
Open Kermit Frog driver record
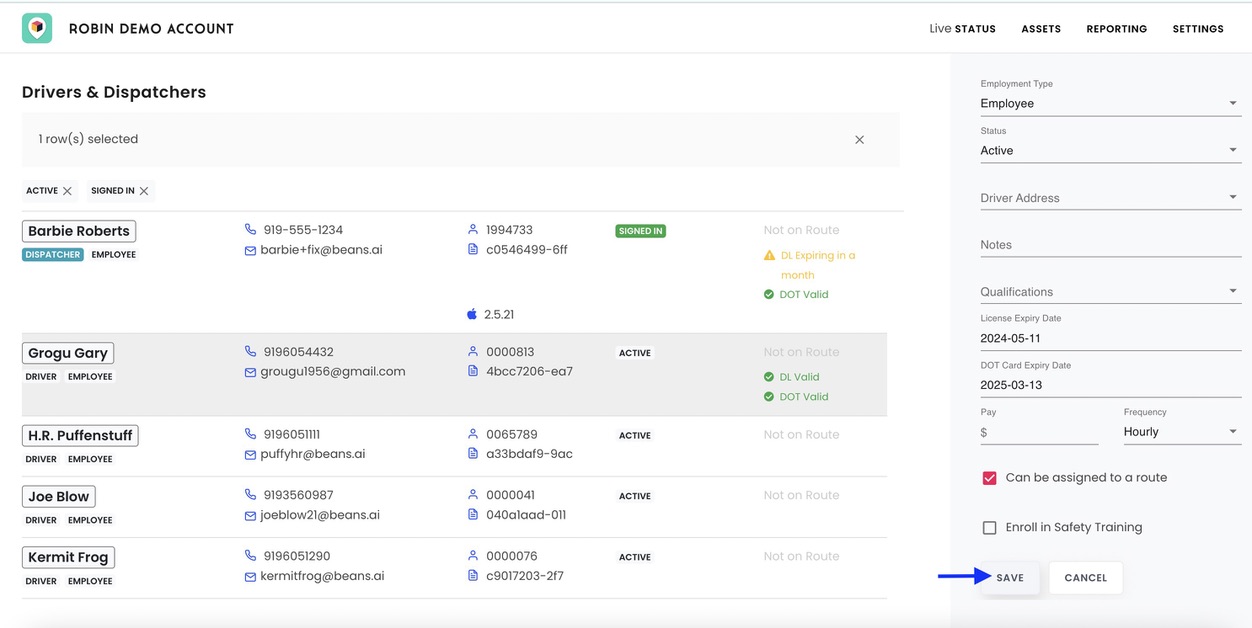[68, 558]
